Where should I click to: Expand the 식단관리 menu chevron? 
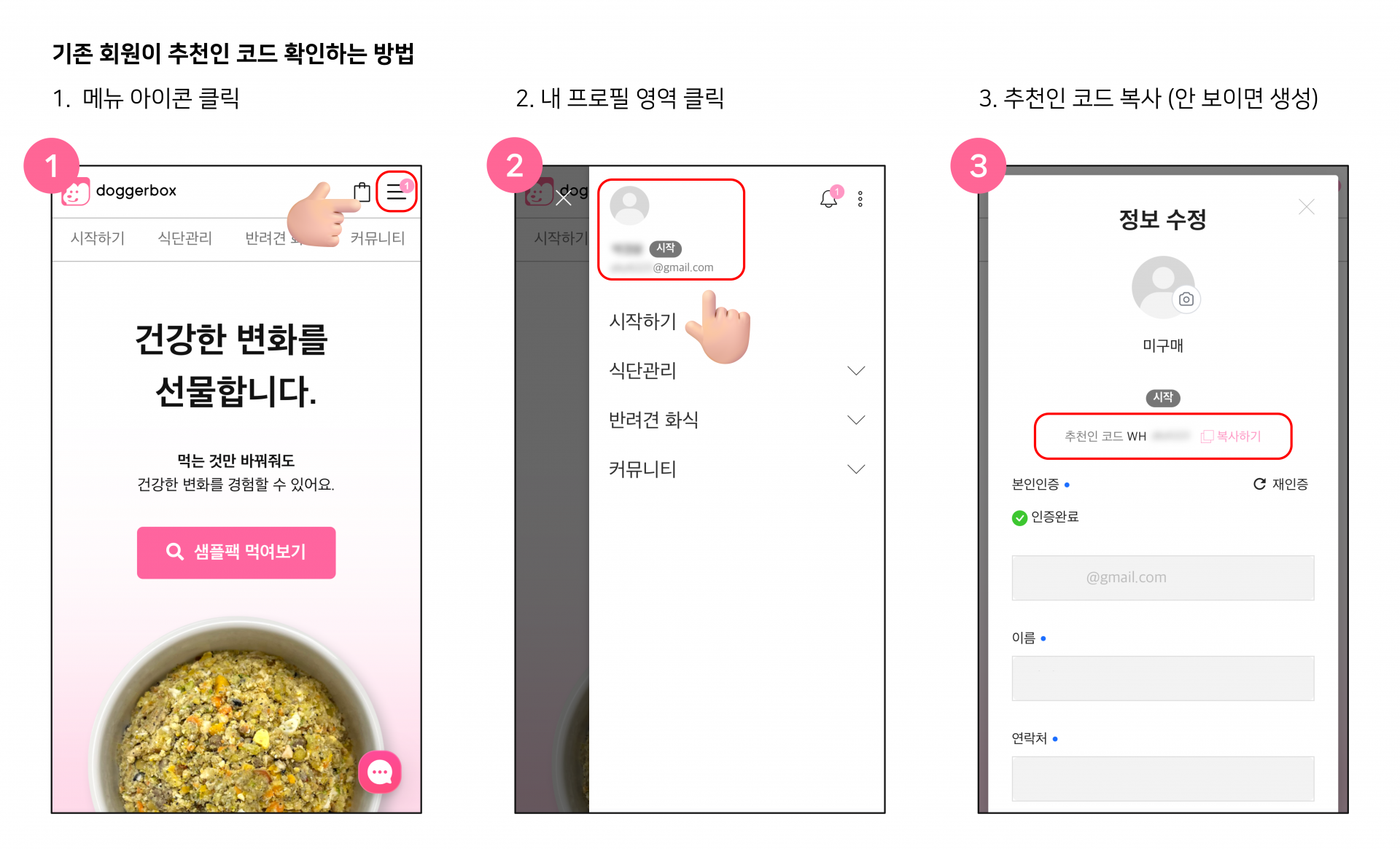(856, 371)
